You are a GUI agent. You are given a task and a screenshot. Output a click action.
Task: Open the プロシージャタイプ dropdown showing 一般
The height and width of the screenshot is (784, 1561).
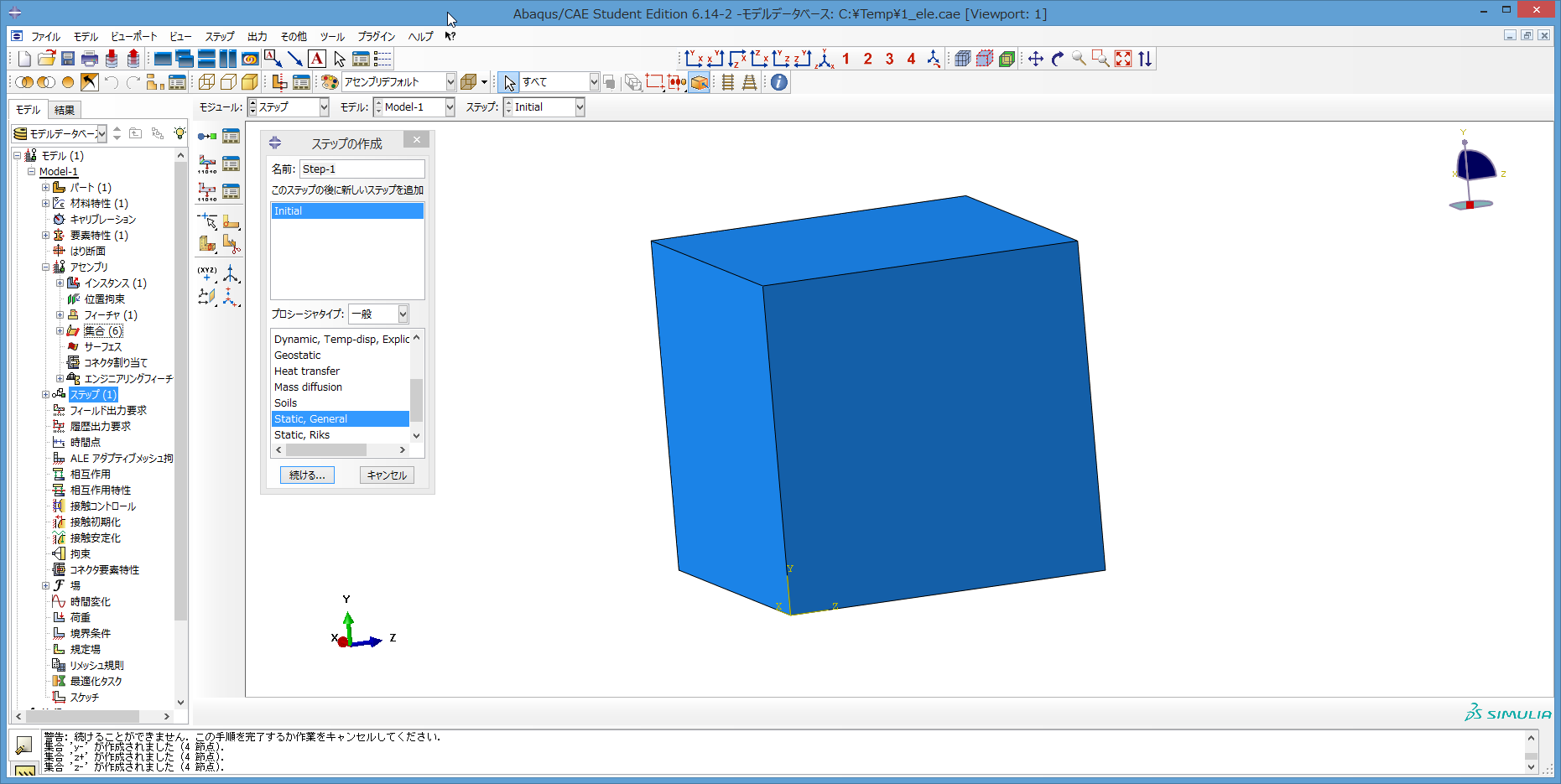tap(378, 314)
